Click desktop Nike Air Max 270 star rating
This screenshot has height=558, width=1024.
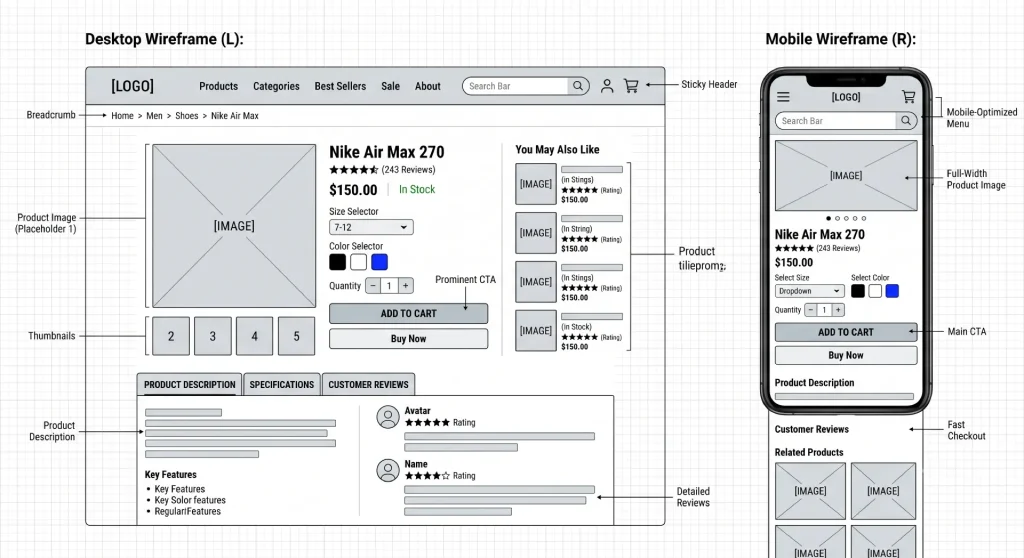[353, 170]
